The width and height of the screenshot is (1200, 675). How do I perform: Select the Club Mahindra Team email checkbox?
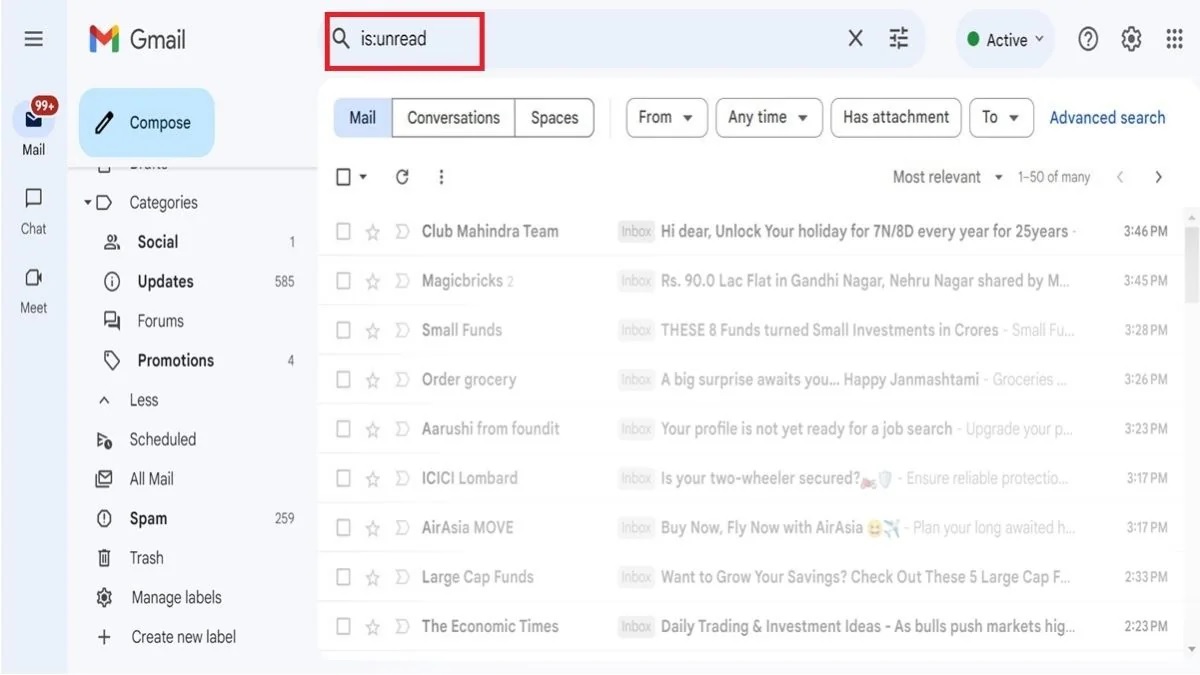coord(343,232)
